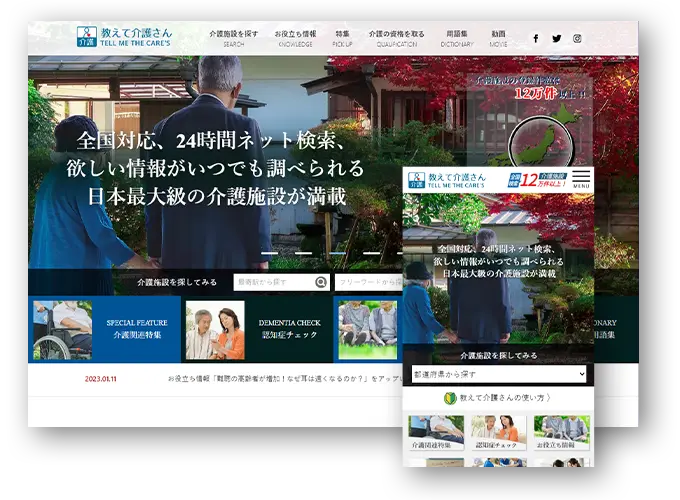Click the 最寄駅から探す search field

click(x=274, y=282)
